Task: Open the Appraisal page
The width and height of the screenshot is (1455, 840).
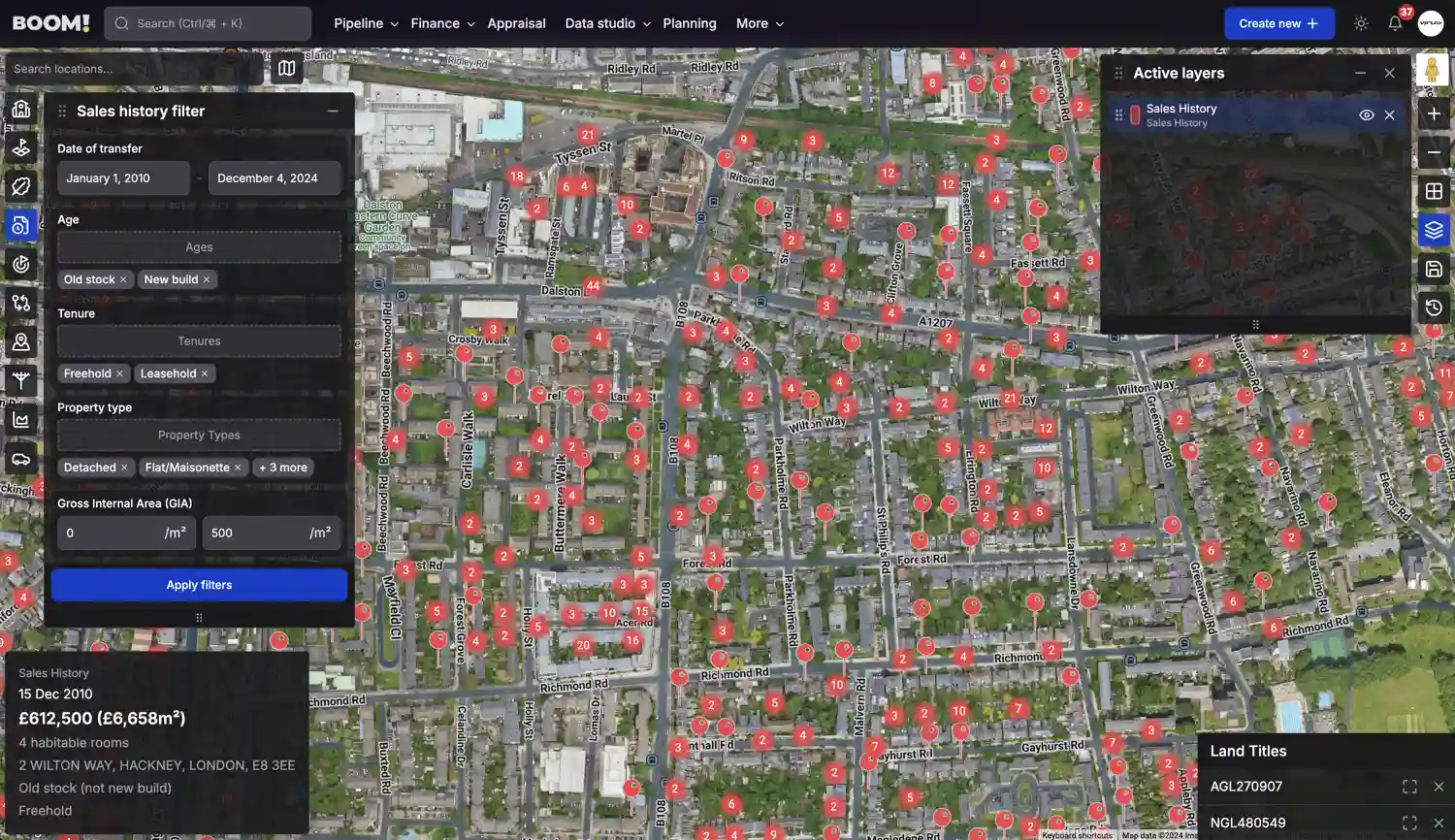Action: tap(516, 23)
